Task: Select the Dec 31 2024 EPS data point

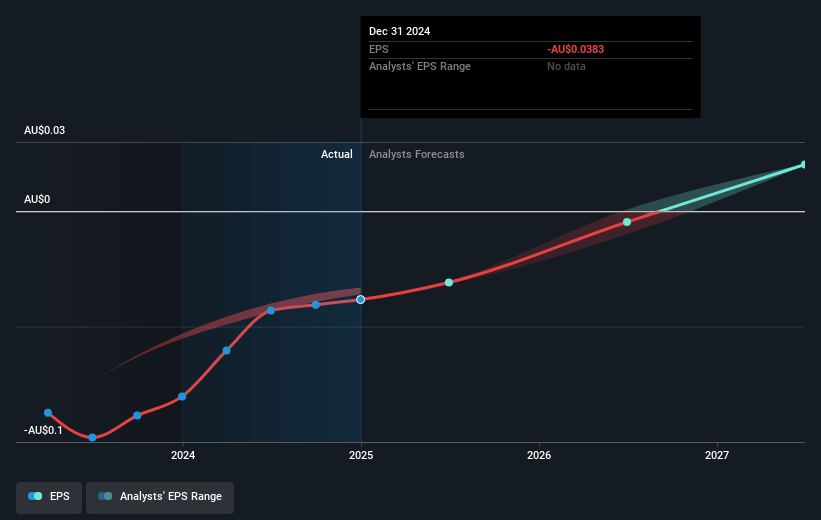Action: click(361, 300)
